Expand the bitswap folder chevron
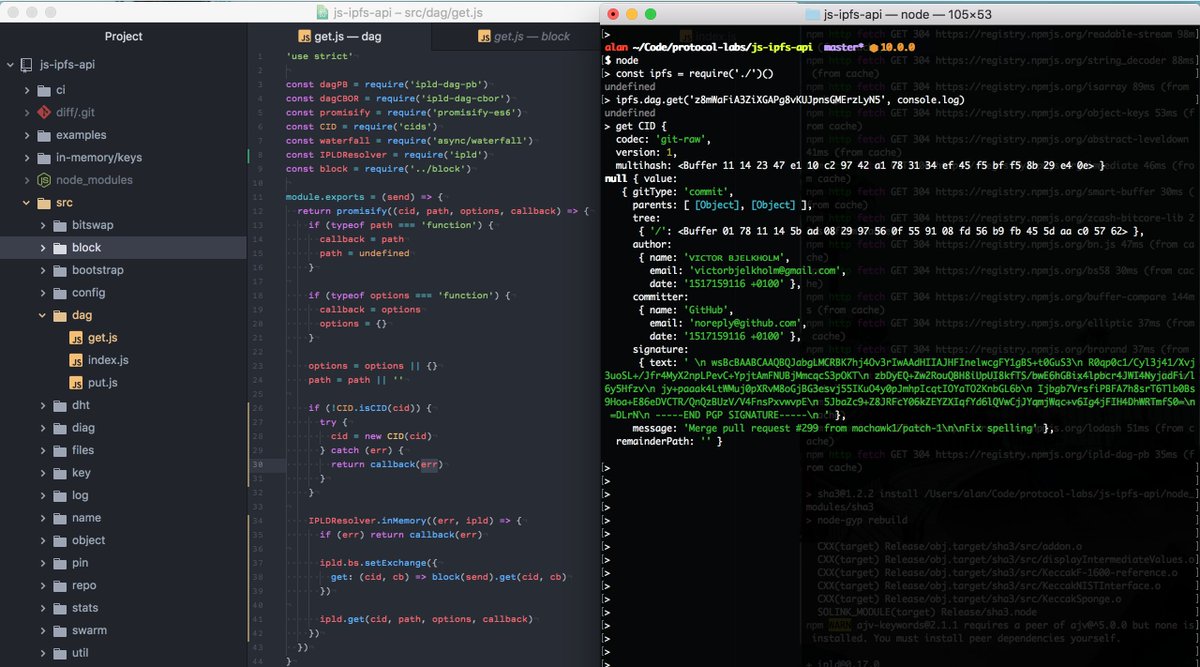Image resolution: width=1200 pixels, height=667 pixels. coord(43,225)
